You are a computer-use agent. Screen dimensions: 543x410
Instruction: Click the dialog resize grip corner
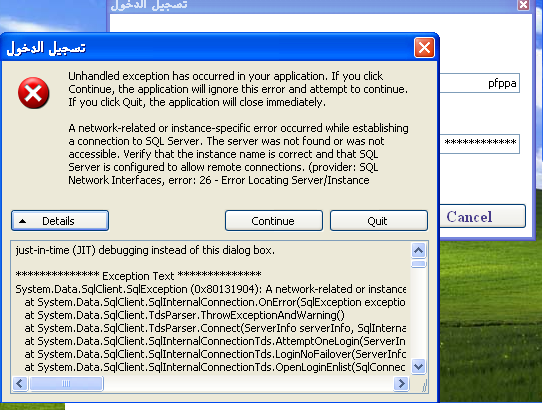[425, 386]
